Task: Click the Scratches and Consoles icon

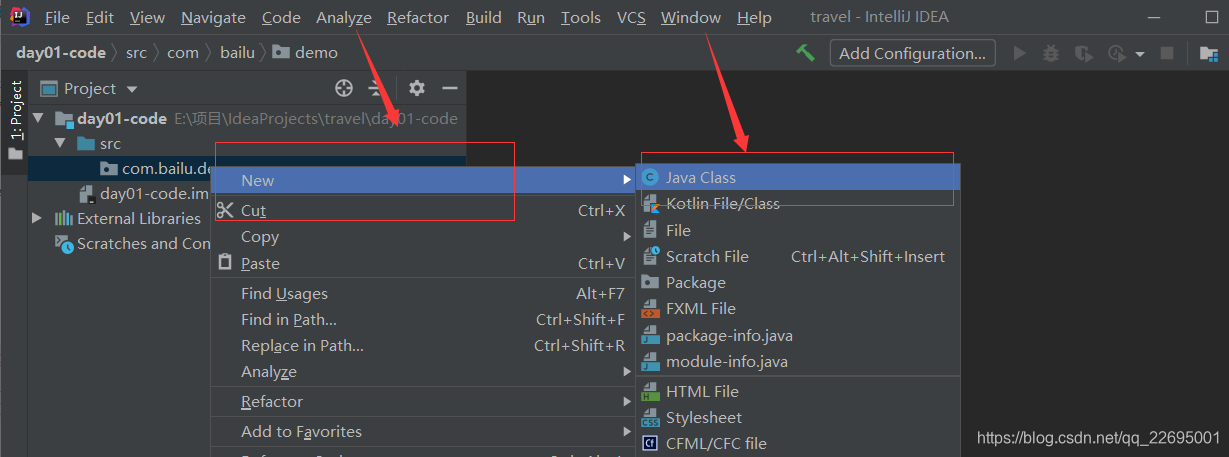Action: click(64, 244)
